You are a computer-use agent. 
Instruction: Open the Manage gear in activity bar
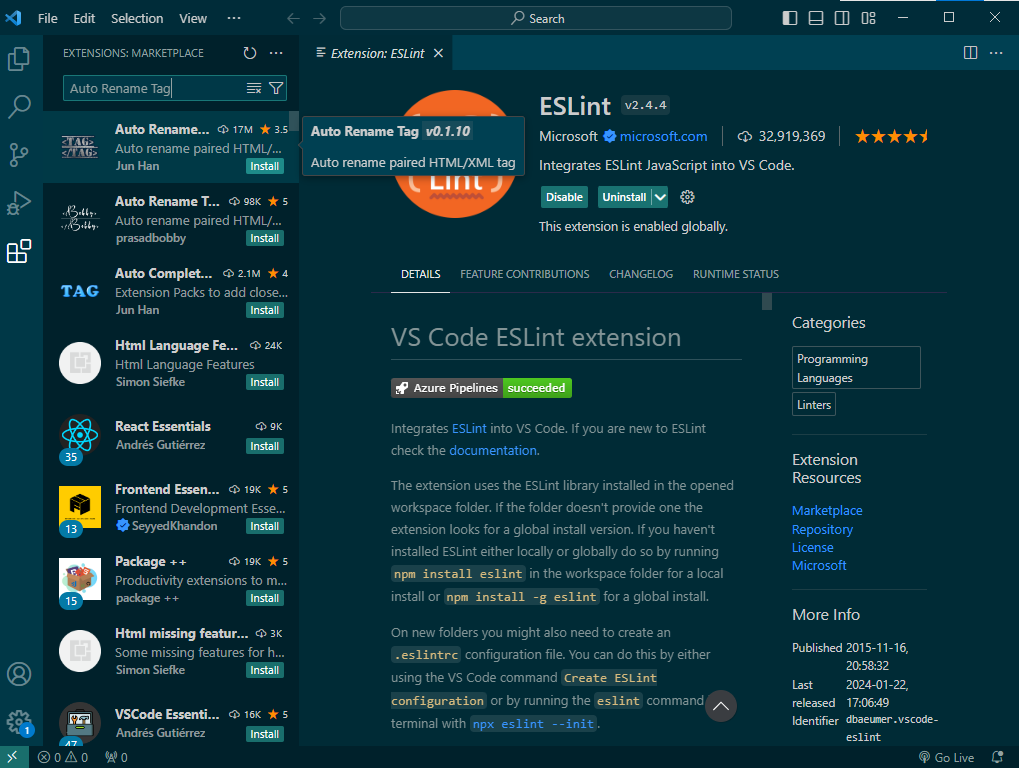[x=19, y=722]
